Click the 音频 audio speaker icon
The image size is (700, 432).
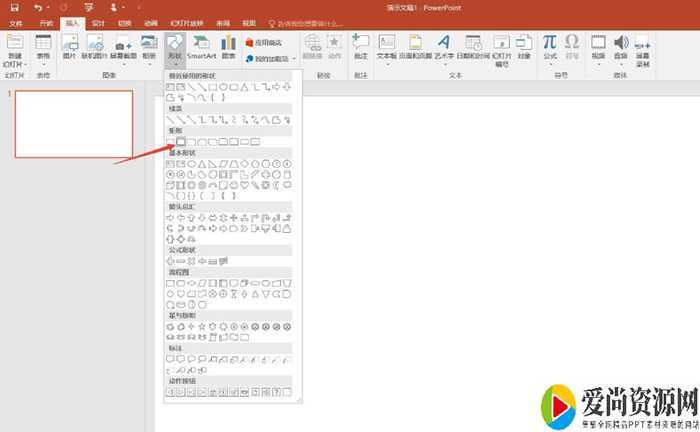point(620,48)
